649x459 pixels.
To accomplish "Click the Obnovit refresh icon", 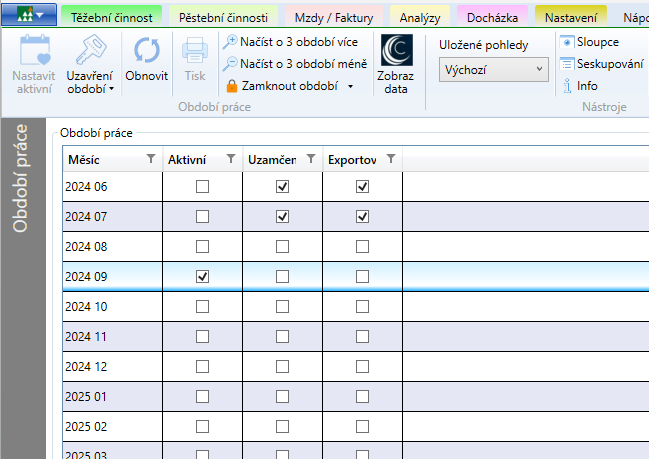I will 146,52.
